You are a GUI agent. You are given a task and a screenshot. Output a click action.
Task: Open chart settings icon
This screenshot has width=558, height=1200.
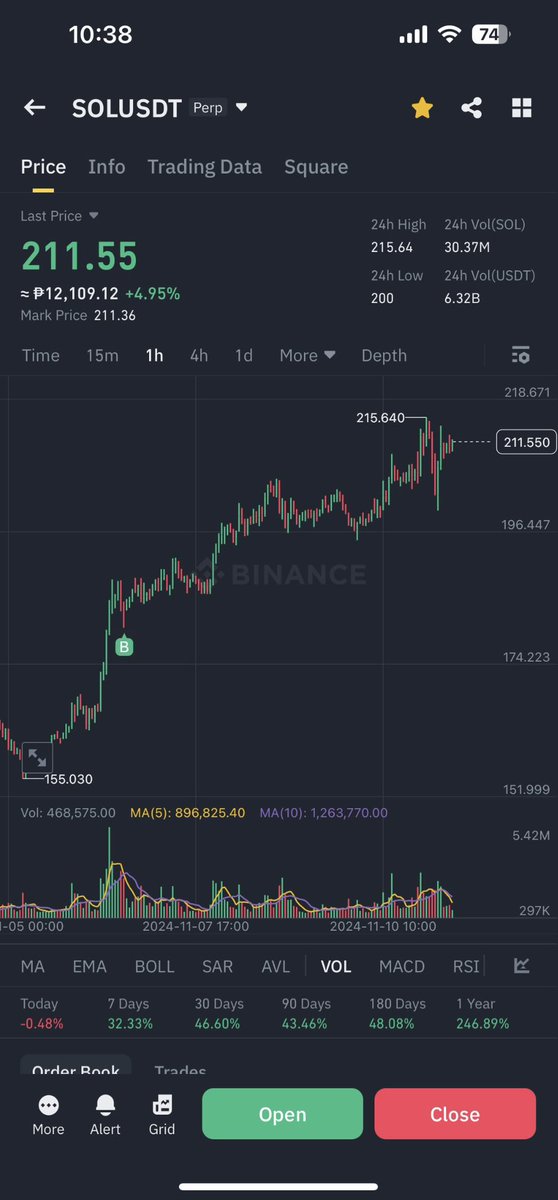click(520, 355)
